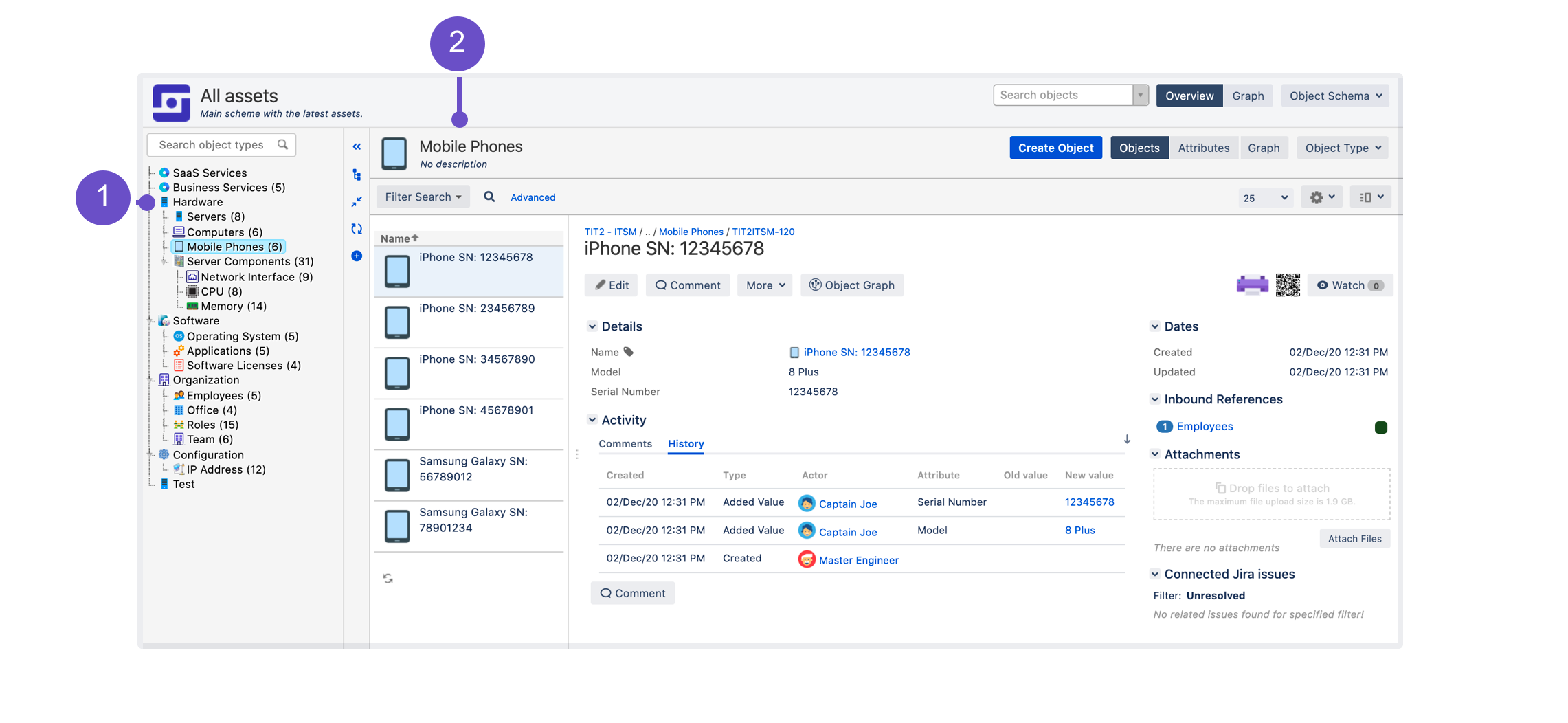
Task: Click the green swatch beside Employees reference
Action: (1380, 427)
